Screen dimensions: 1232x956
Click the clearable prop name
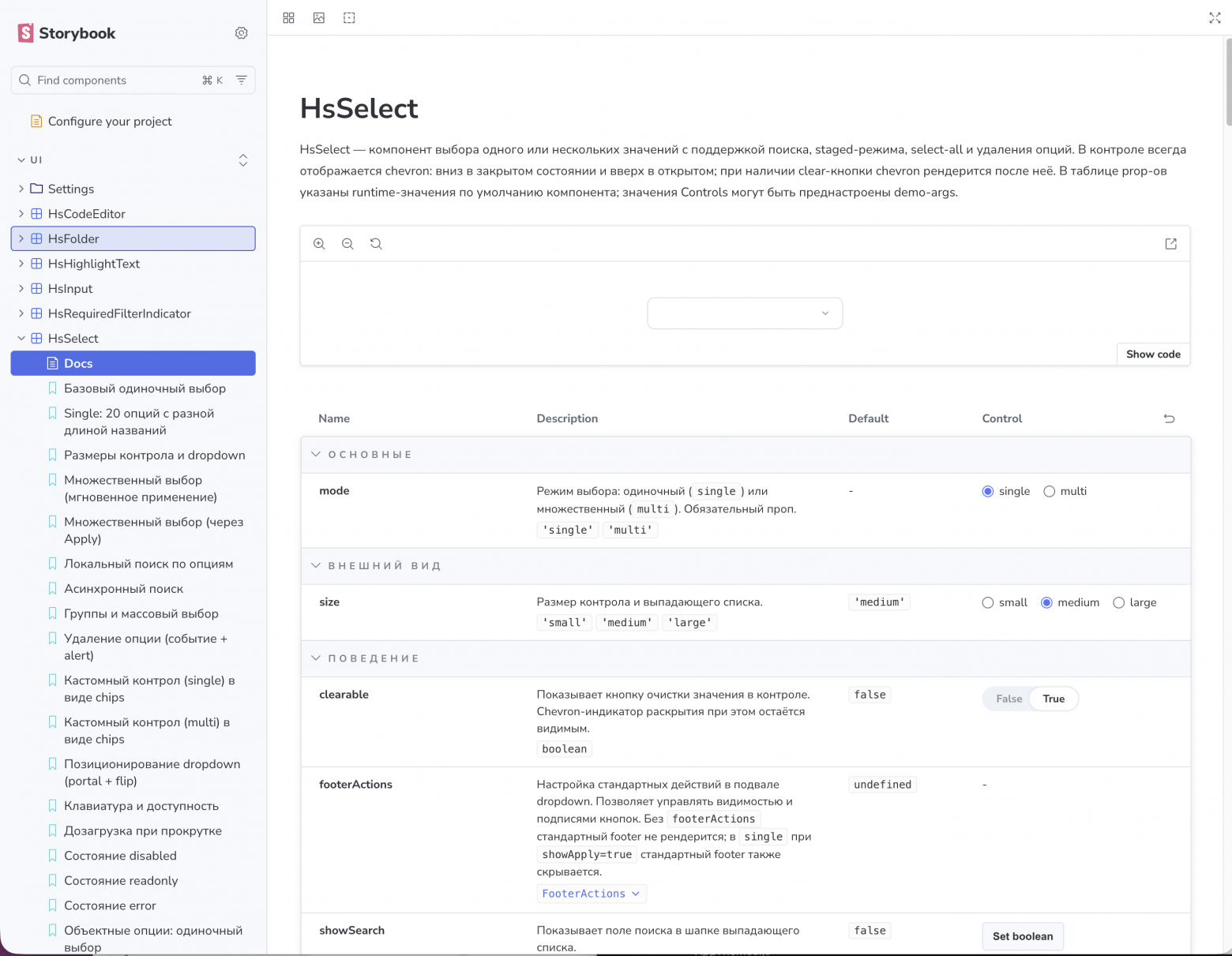(x=344, y=695)
